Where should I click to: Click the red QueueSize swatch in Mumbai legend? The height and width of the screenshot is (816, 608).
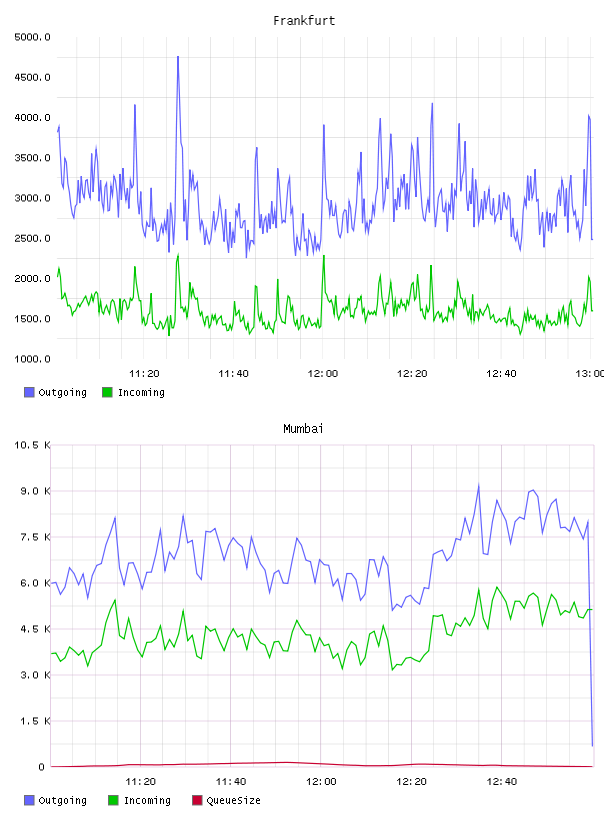pos(197,800)
